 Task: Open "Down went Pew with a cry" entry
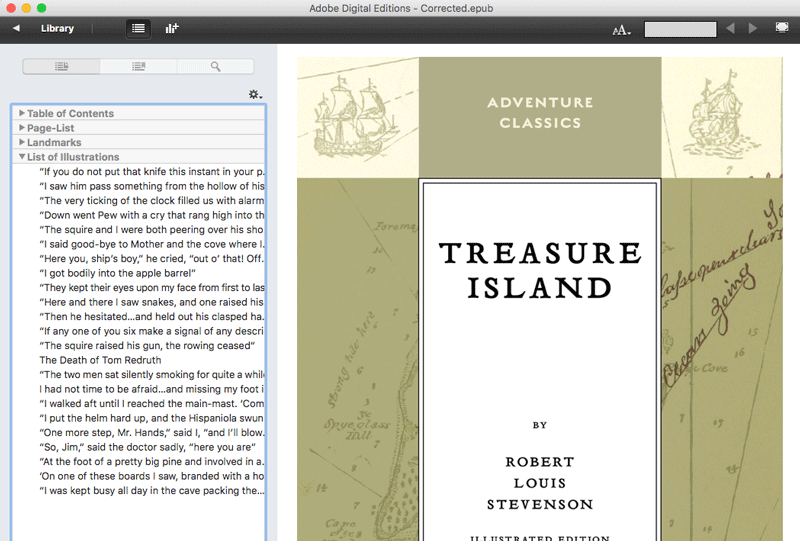152,215
